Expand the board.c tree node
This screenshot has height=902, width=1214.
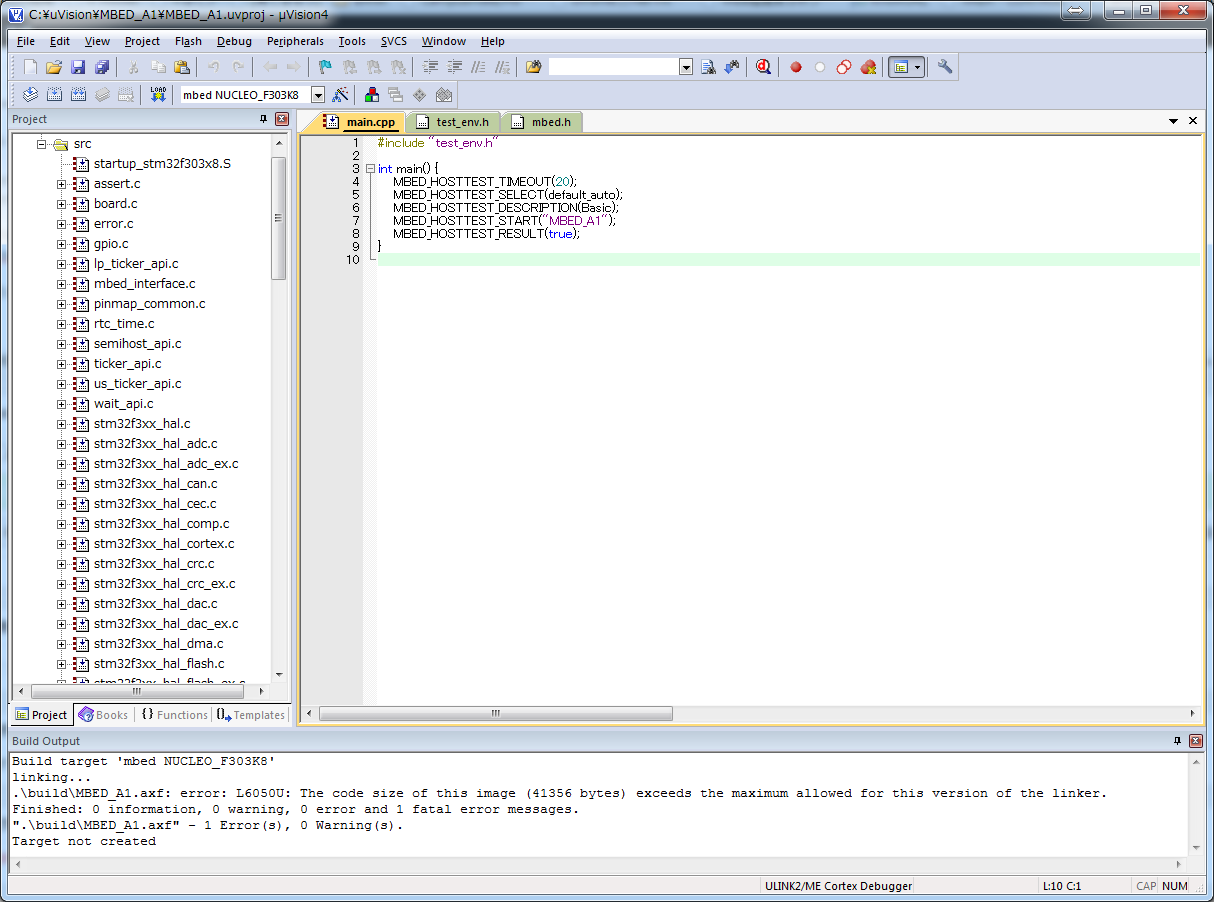point(62,204)
